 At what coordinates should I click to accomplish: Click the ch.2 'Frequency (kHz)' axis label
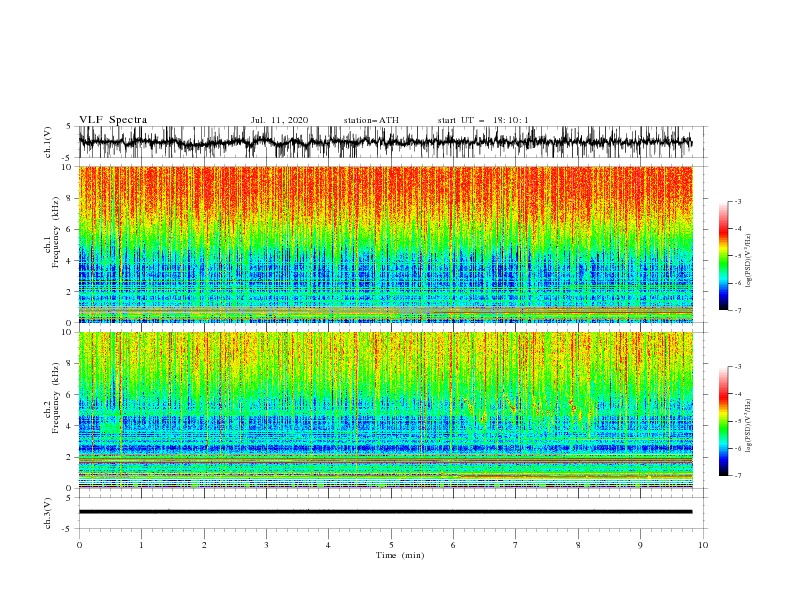coord(55,397)
